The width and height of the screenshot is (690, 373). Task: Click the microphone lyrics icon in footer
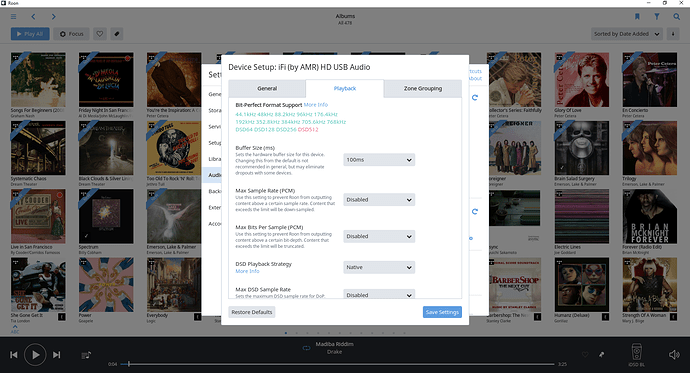pos(601,355)
